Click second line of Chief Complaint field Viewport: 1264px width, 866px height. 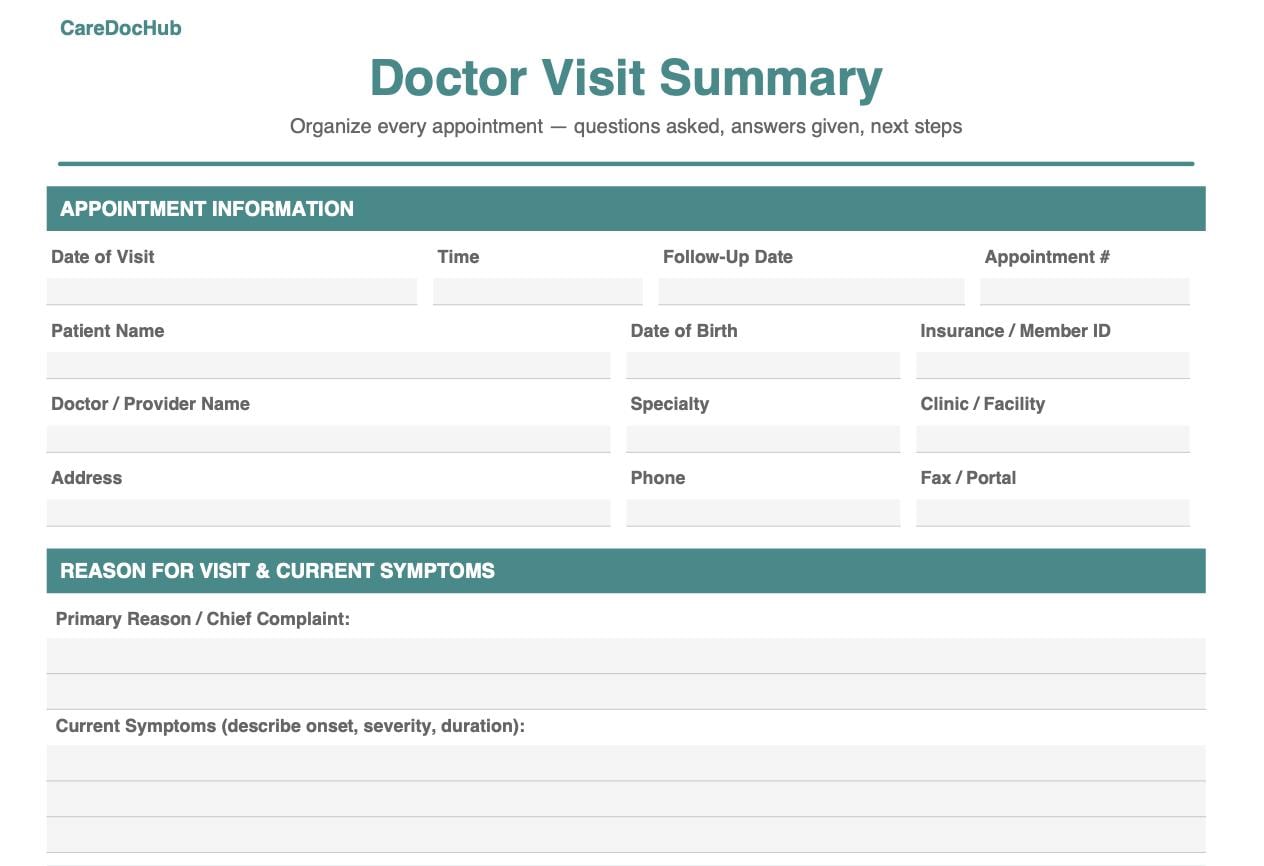(x=626, y=692)
